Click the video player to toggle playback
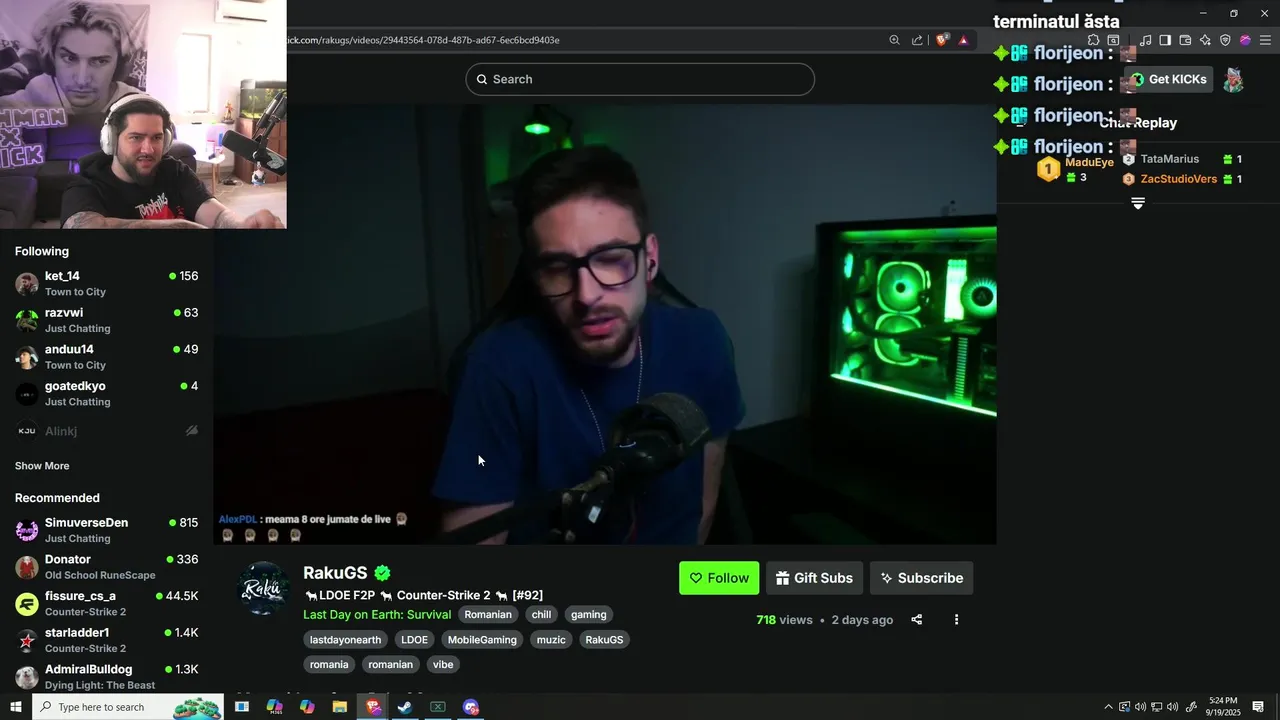1280x720 pixels. [x=605, y=325]
